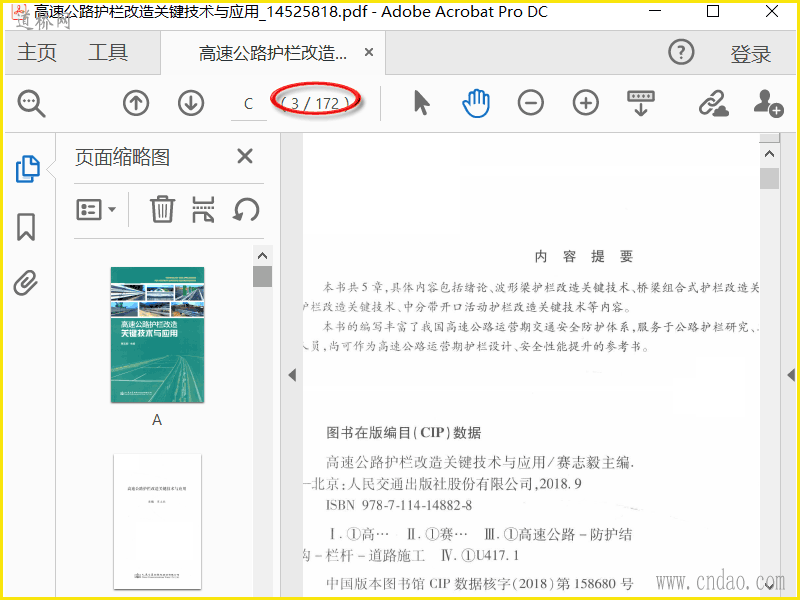Open the scrolling page display icon
Image resolution: width=800 pixels, height=600 pixels.
point(641,103)
